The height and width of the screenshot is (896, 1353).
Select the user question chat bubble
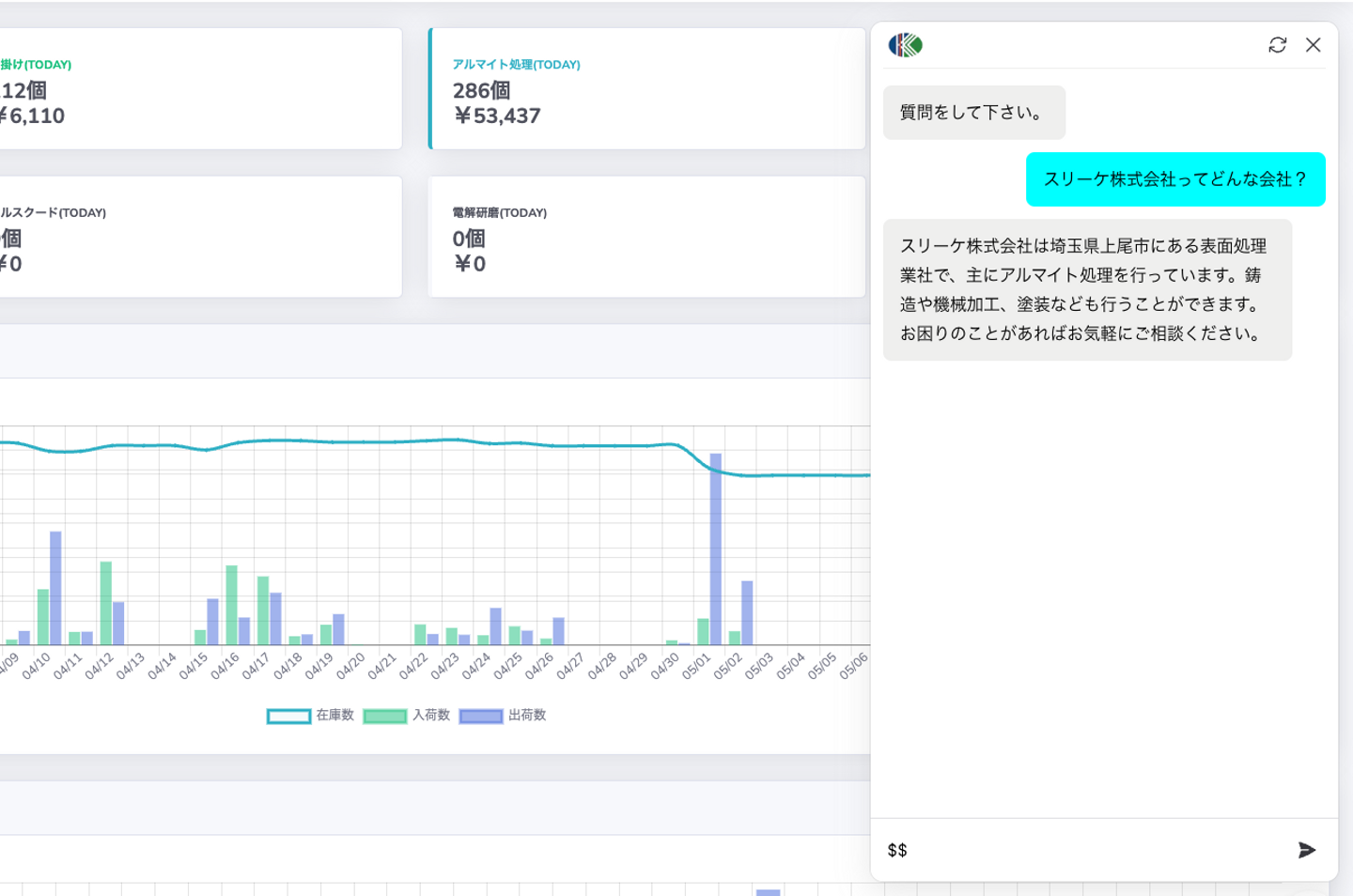tap(1175, 179)
